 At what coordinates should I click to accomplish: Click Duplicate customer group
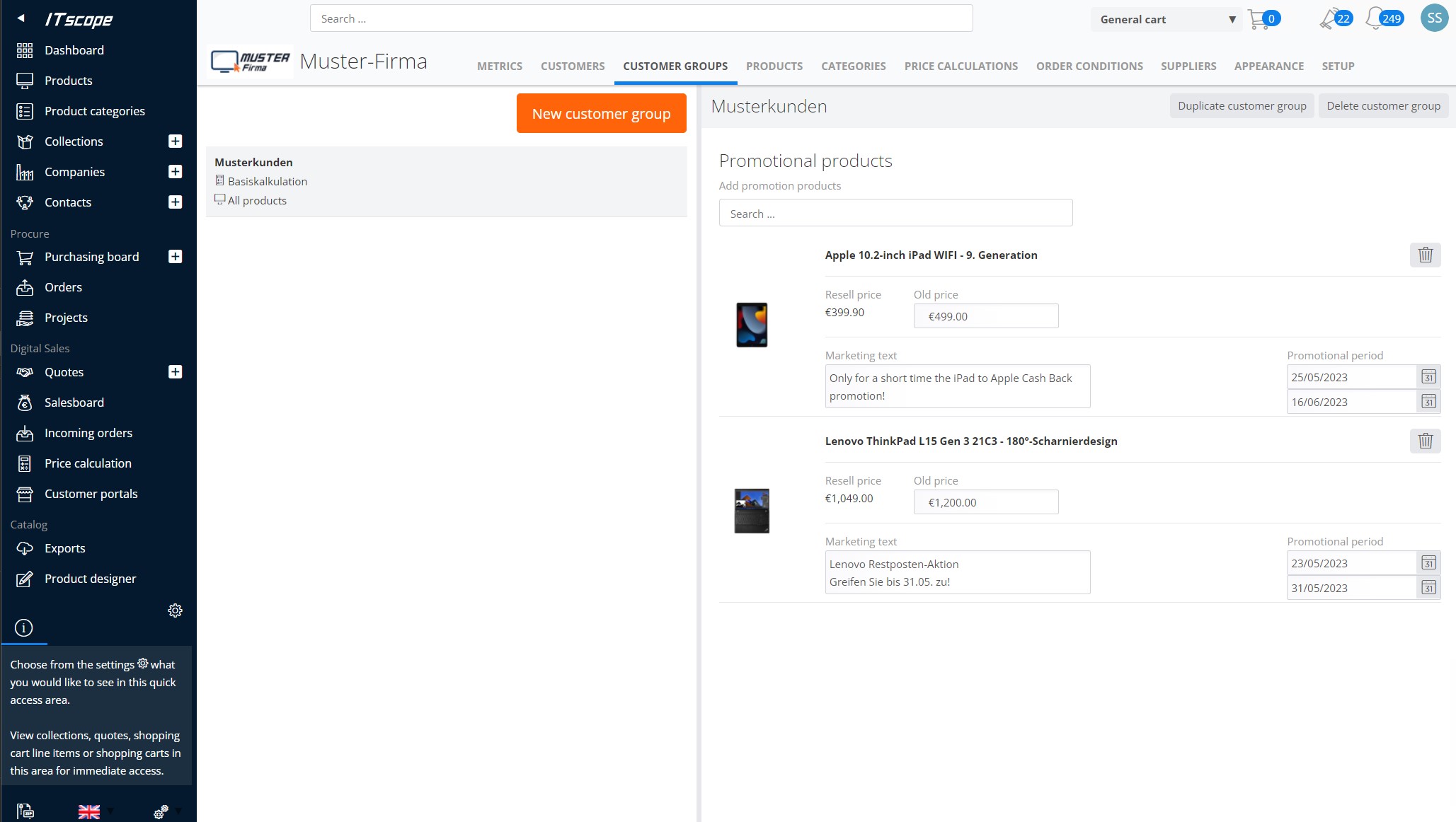[x=1242, y=105]
